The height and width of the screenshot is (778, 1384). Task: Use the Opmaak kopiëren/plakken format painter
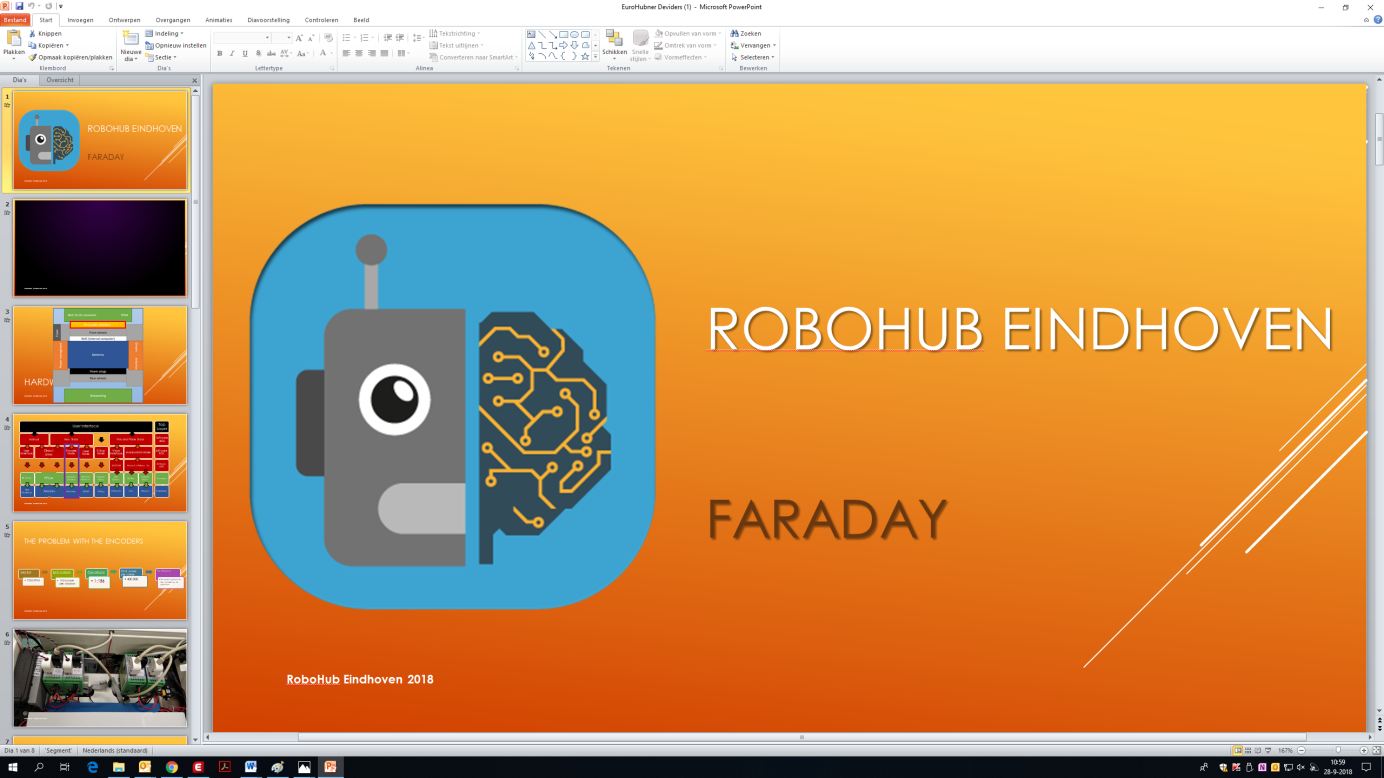(x=70, y=57)
